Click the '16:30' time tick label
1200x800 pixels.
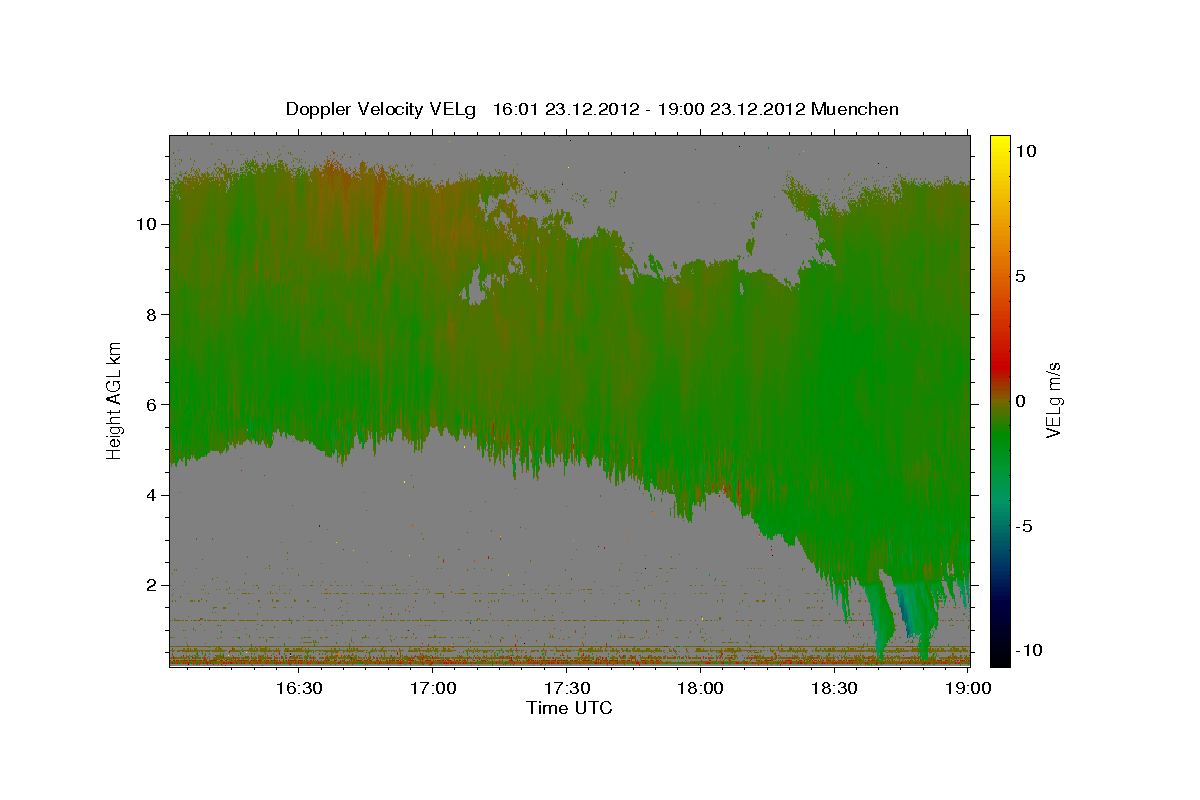(299, 688)
